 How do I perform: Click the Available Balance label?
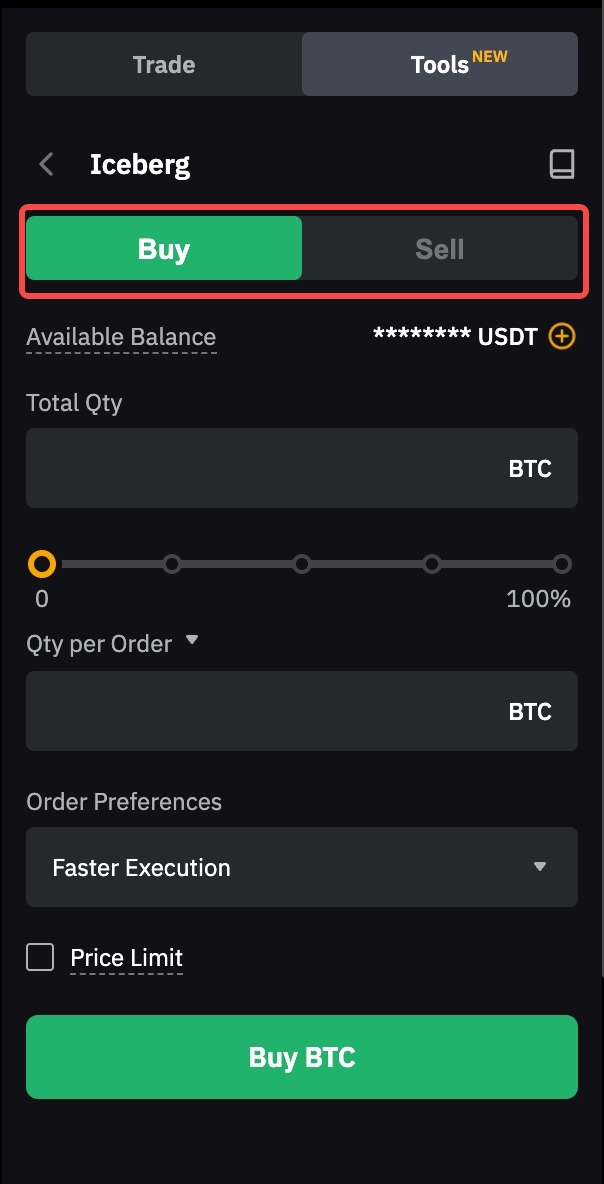click(x=121, y=337)
